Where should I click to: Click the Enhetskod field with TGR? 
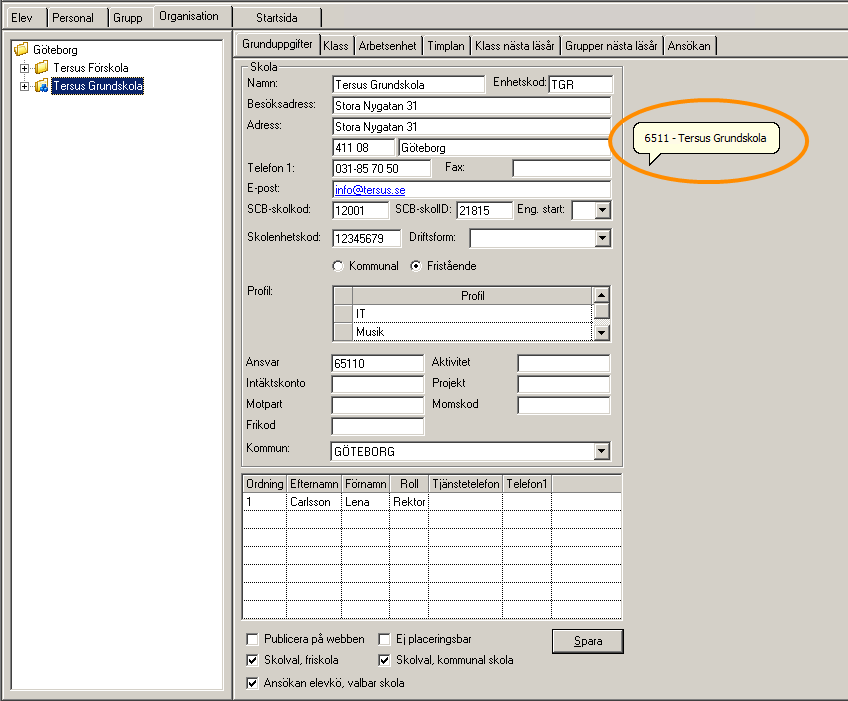click(x=581, y=84)
